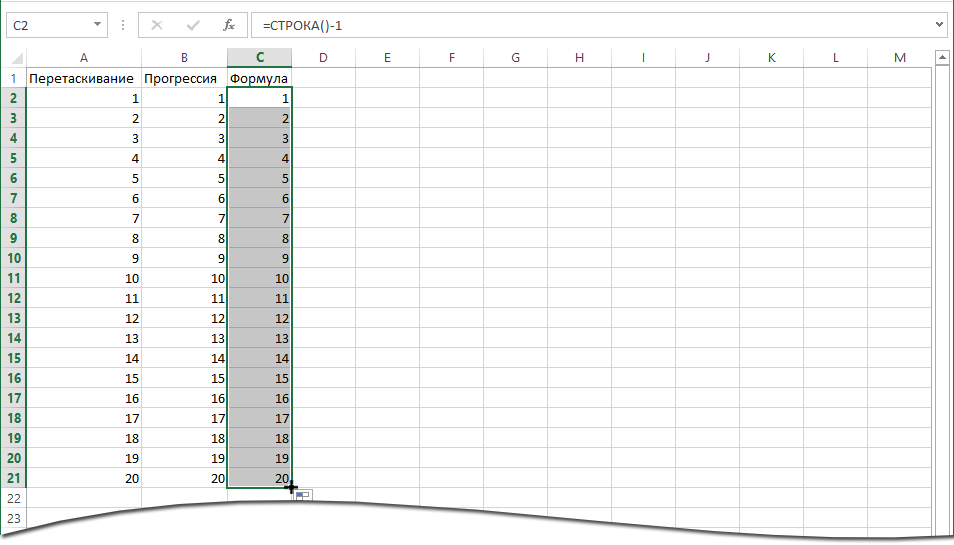
Task: Click the Select All corner triangle
Action: click(14, 58)
